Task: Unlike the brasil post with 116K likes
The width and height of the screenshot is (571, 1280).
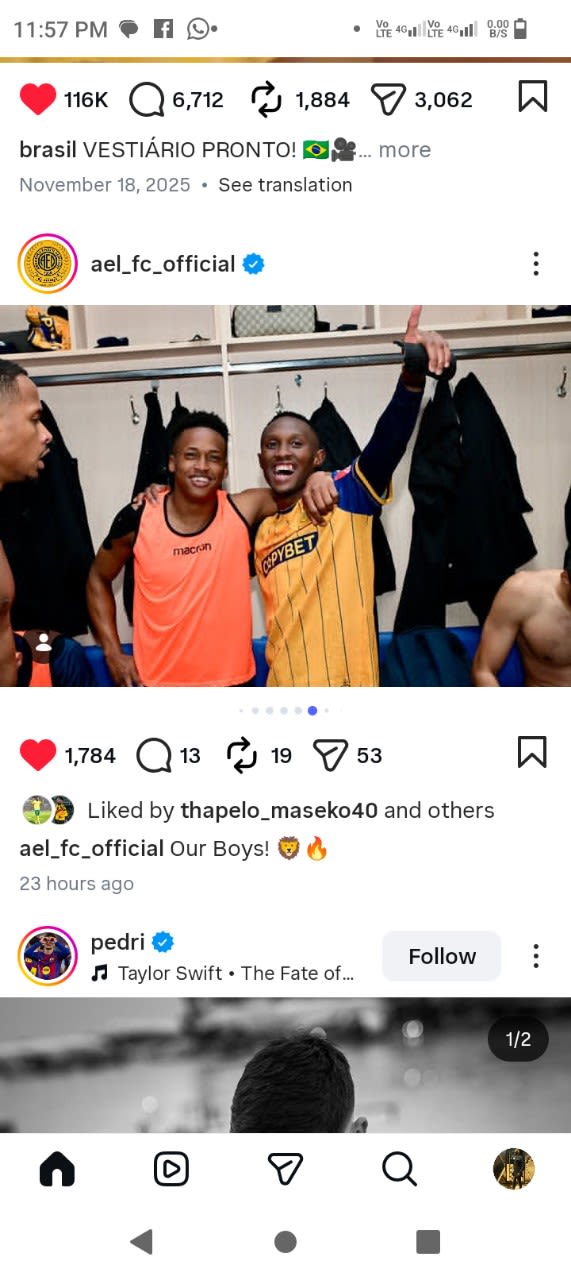Action: point(38,99)
